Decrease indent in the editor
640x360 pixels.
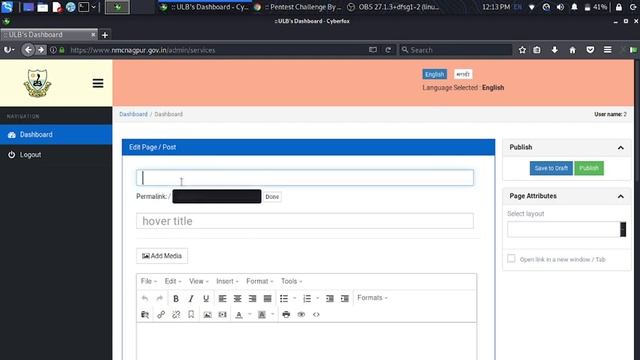(330, 298)
